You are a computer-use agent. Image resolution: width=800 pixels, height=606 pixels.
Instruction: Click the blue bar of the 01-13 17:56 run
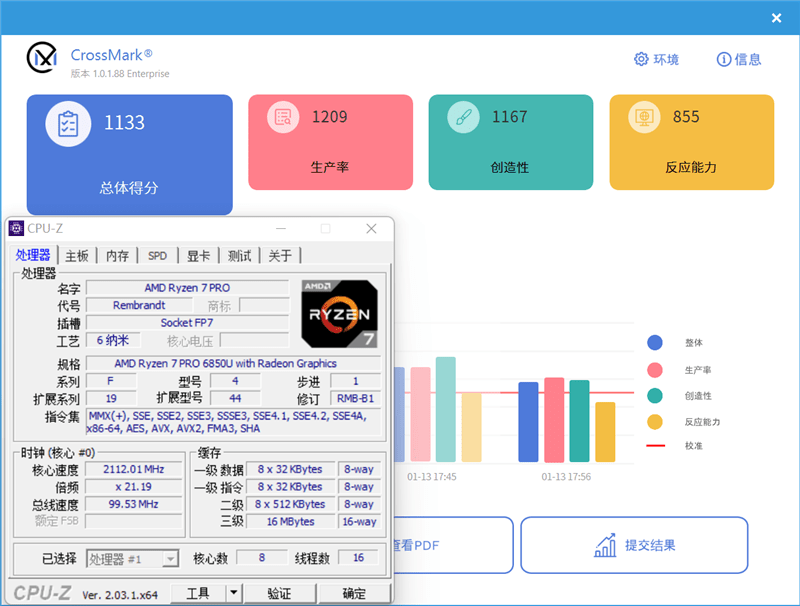[x=528, y=422]
